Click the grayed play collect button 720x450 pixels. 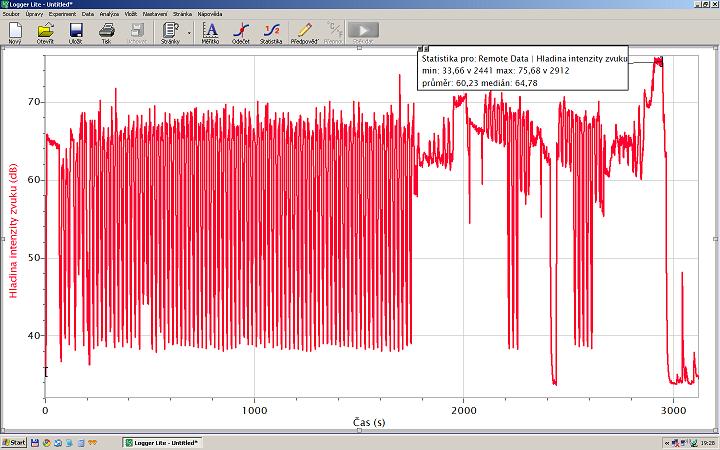[x=363, y=31]
